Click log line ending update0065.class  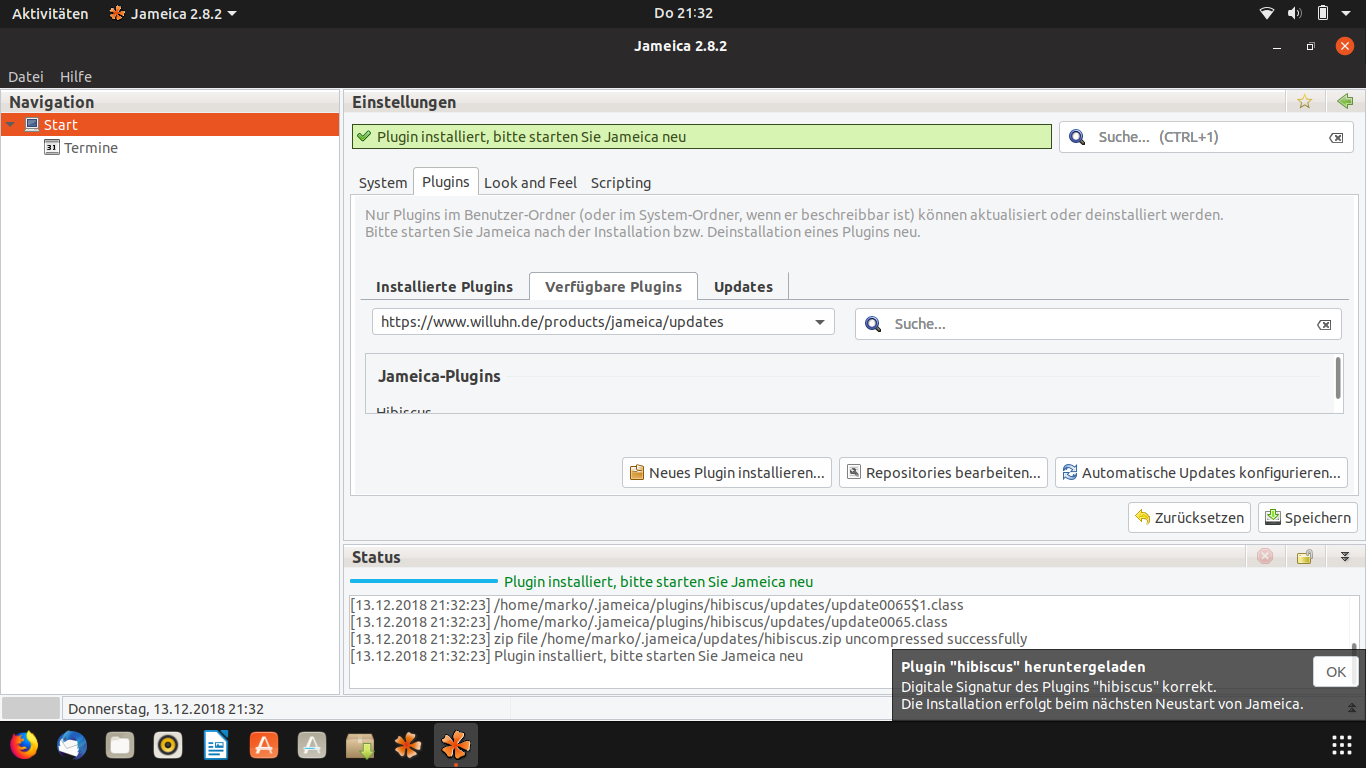coord(649,622)
